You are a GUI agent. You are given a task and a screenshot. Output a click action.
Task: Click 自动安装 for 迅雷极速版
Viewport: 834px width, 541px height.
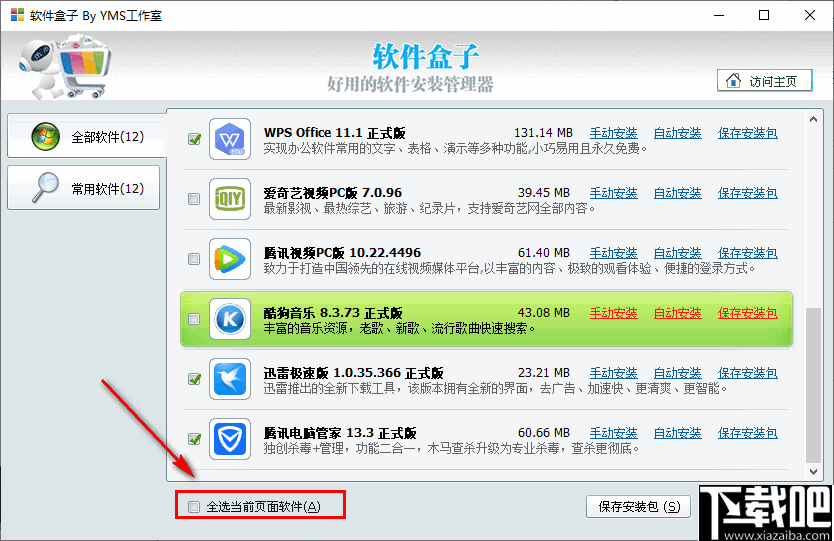pyautogui.click(x=677, y=373)
